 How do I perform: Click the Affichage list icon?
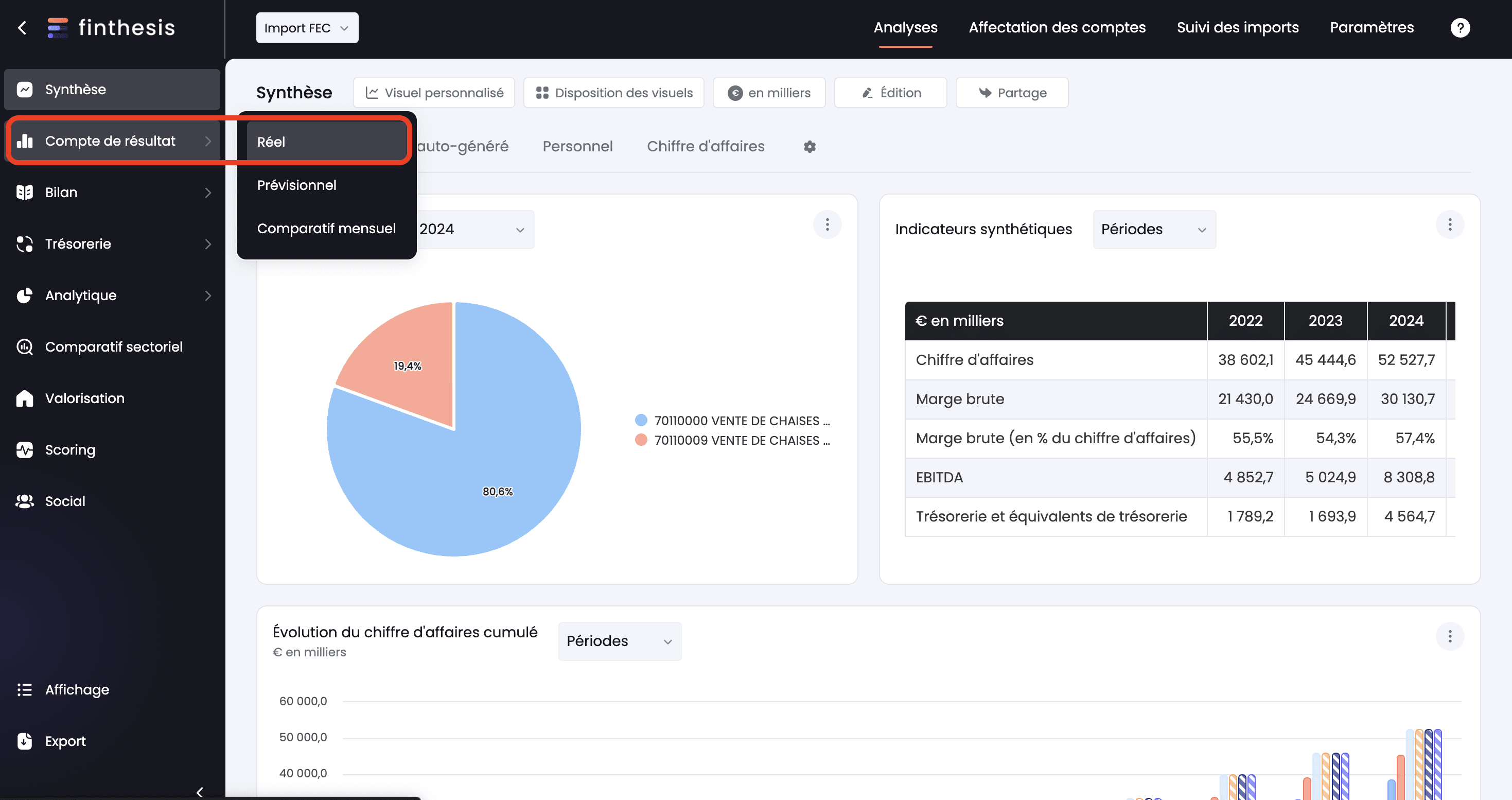click(x=25, y=690)
